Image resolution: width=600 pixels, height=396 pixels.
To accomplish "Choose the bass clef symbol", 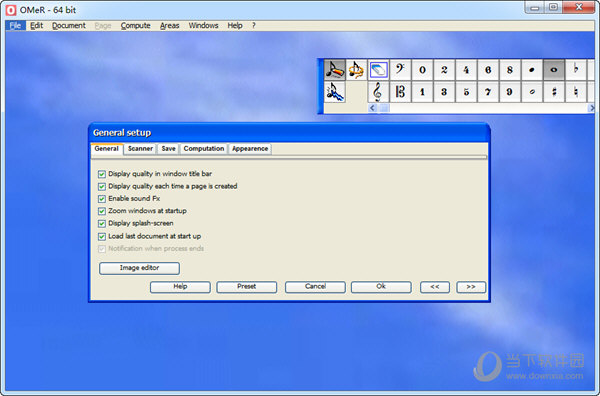I will pos(400,70).
